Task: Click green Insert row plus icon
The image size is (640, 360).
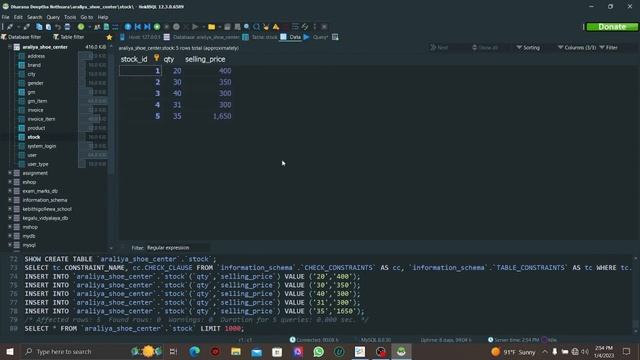Action: pyautogui.click(x=157, y=27)
